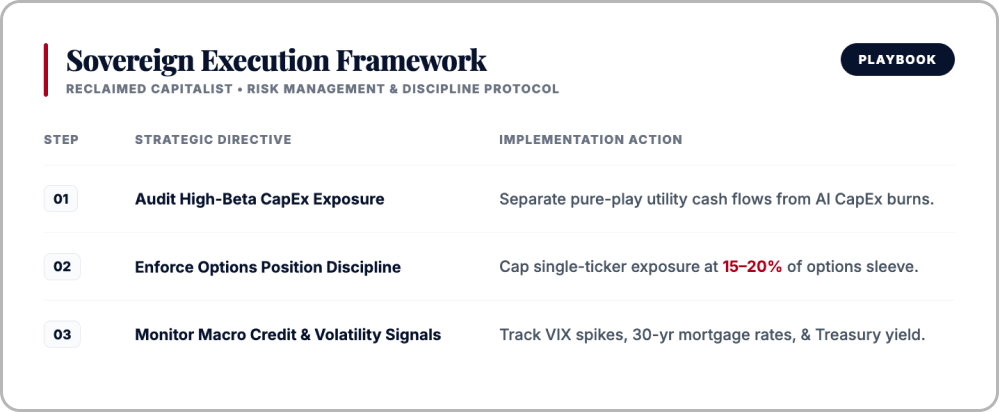Click 'Treasury yield' text in step 03
This screenshot has height=412, width=999.
870,334
